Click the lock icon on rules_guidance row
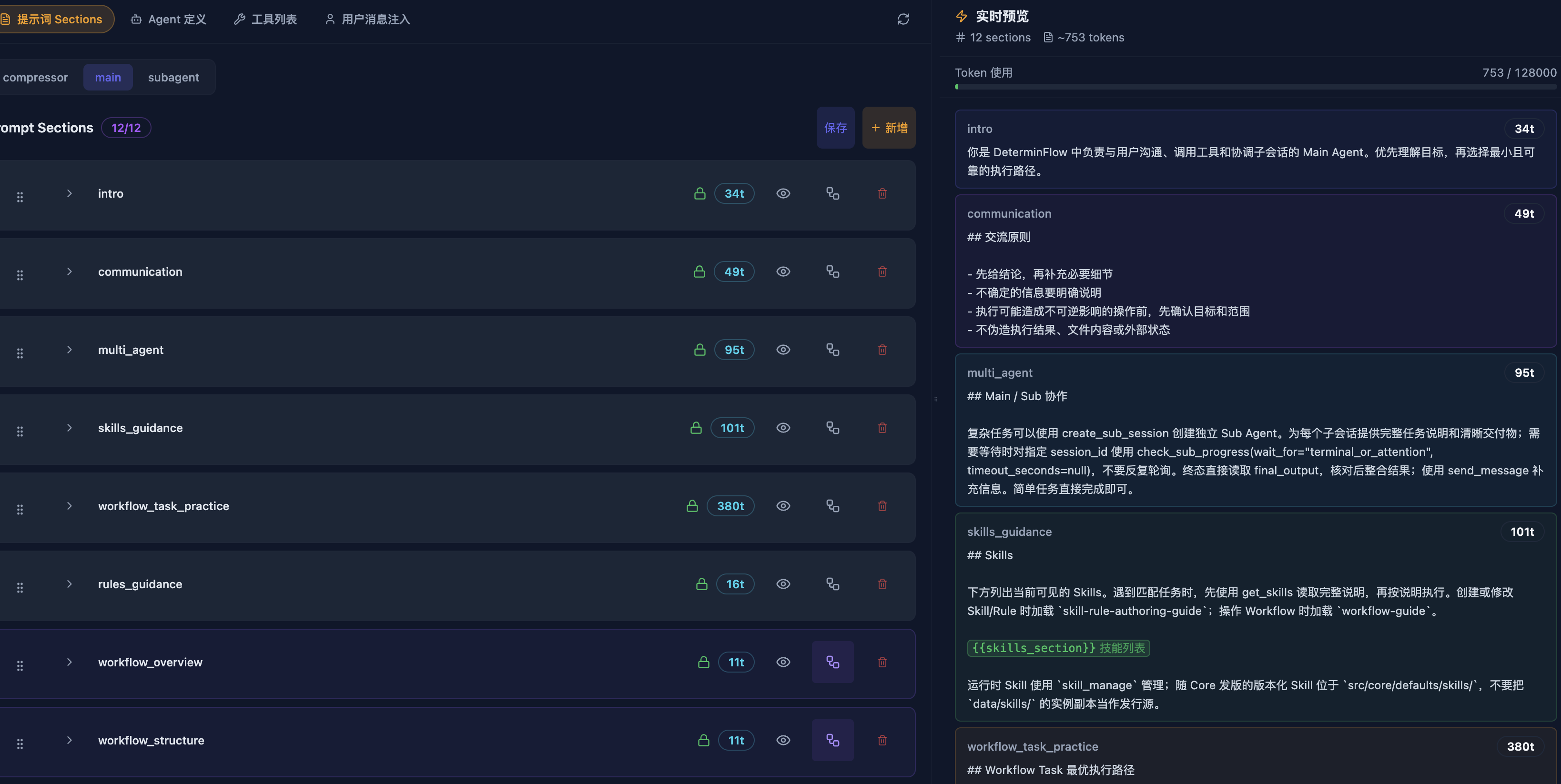 point(701,584)
